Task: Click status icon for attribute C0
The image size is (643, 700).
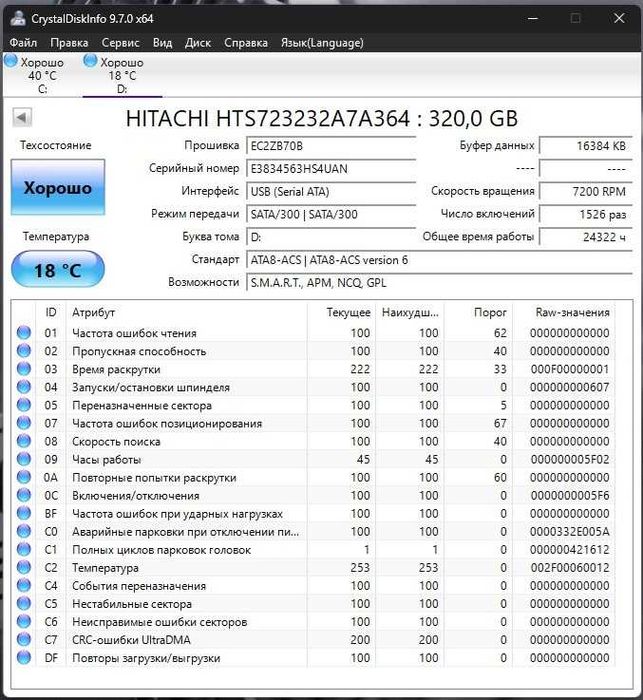Action: [24, 531]
